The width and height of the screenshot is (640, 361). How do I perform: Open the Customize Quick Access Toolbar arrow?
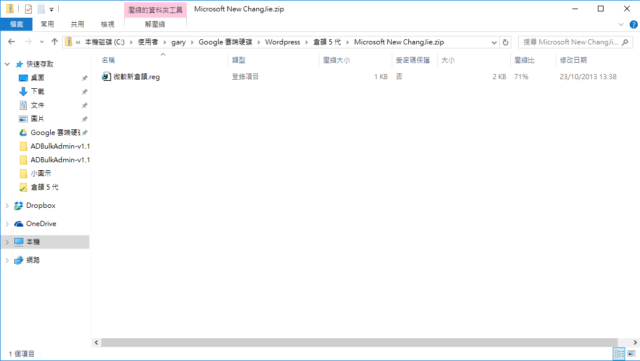coord(51,9)
